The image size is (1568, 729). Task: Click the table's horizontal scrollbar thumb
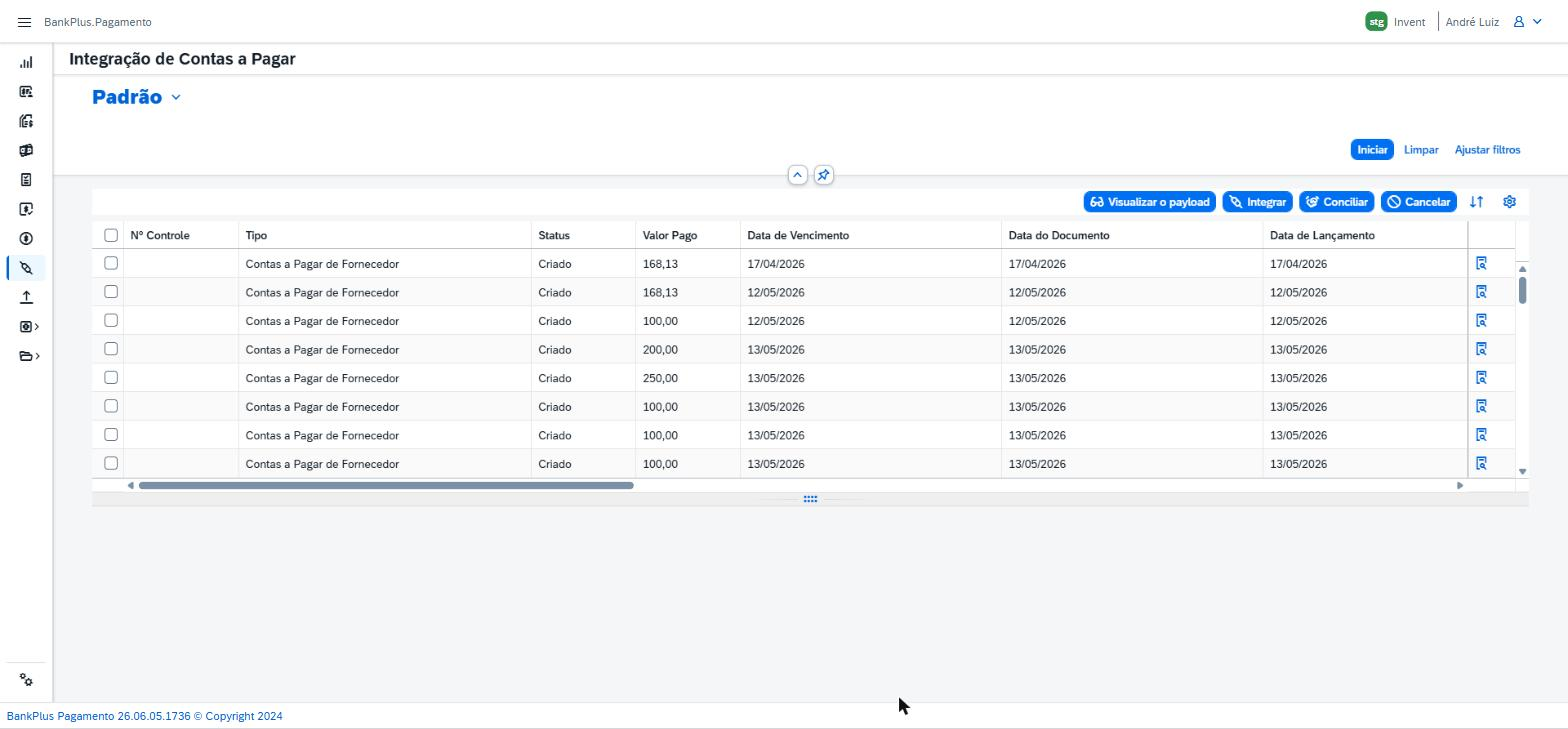pyautogui.click(x=386, y=486)
